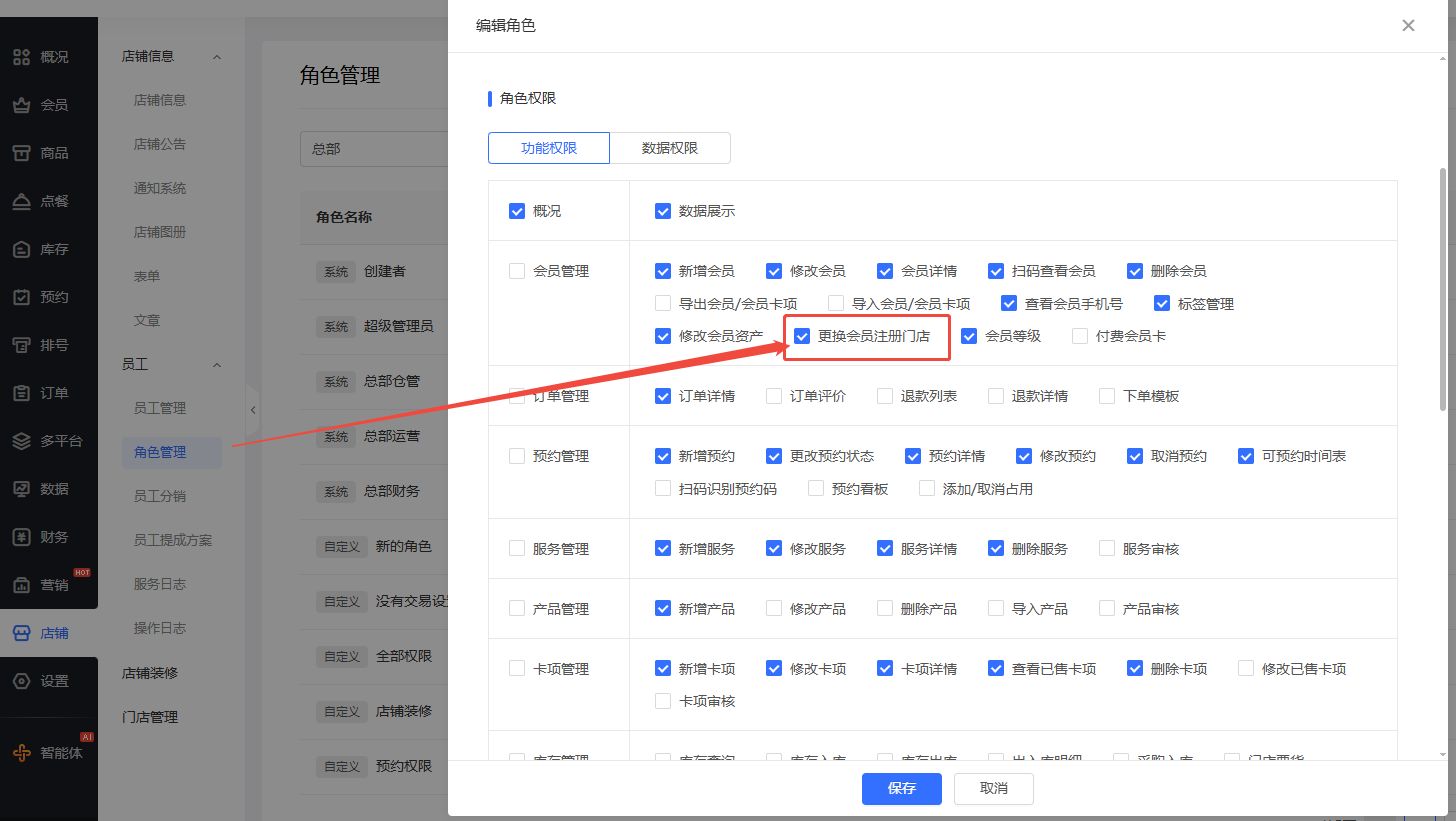The height and width of the screenshot is (821, 1456).
Task: Click the dialog's vertical scrollbar
Action: pyautogui.click(x=1442, y=290)
